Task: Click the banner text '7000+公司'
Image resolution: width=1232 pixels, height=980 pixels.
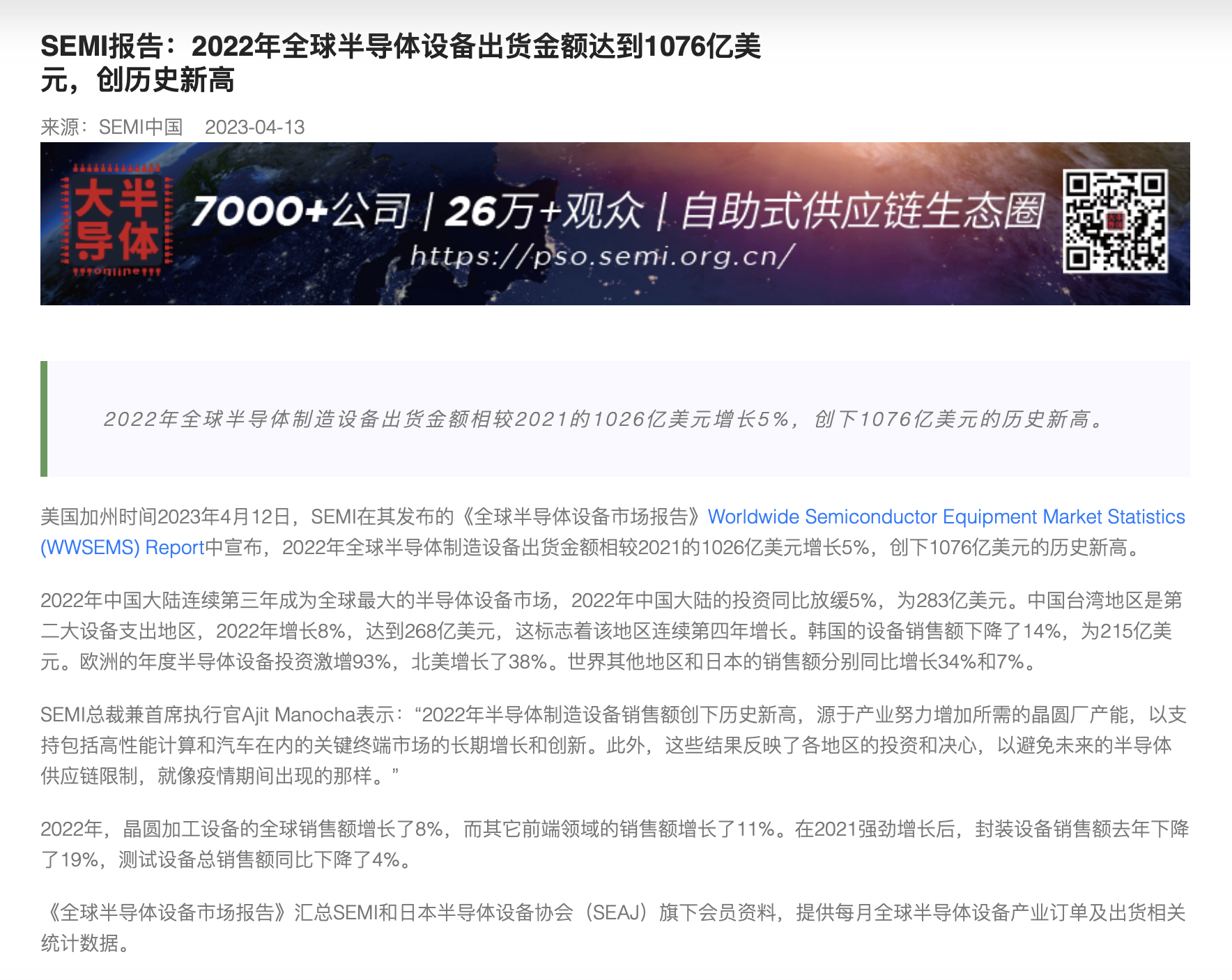Action: (x=301, y=210)
